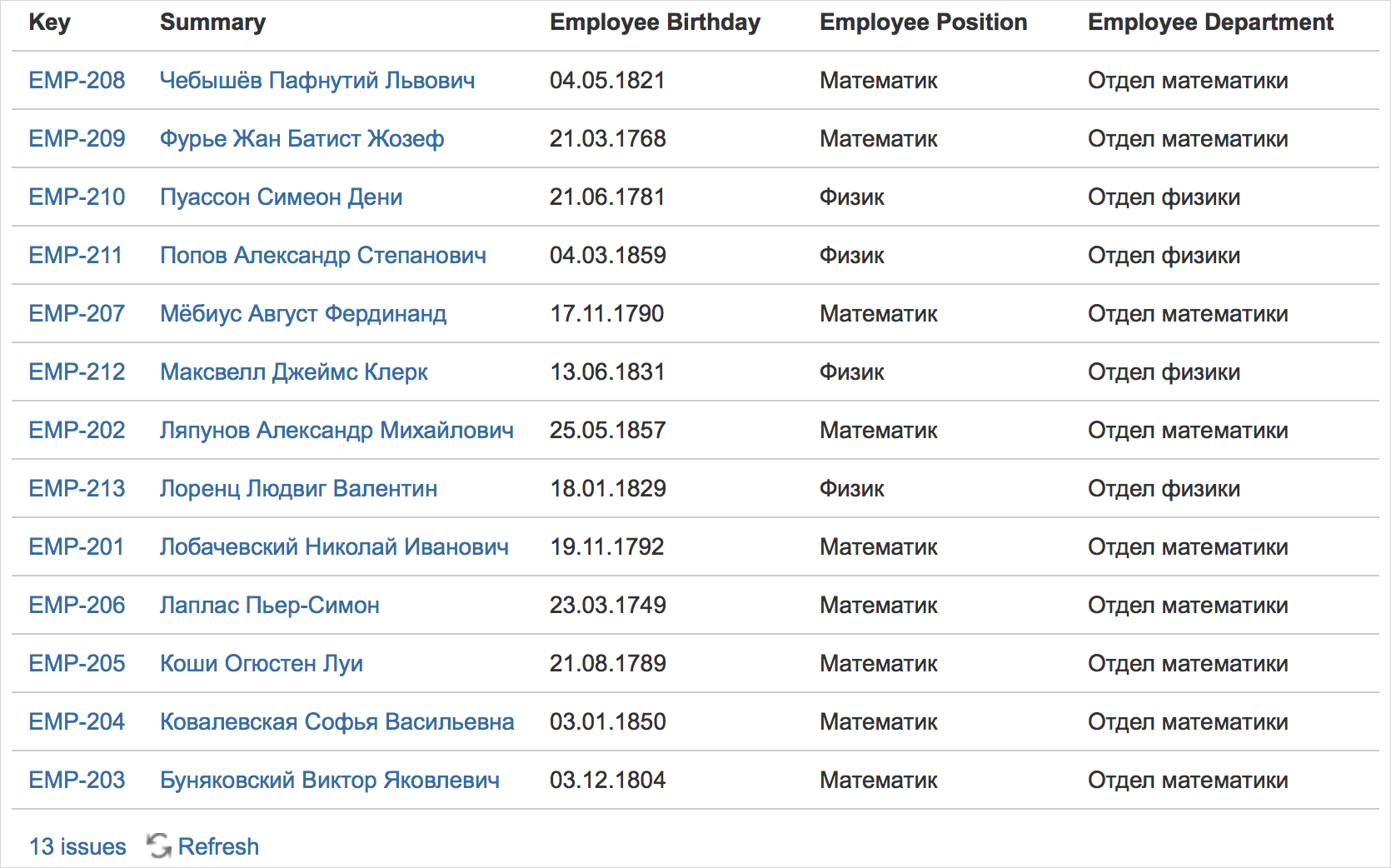Image resolution: width=1391 pixels, height=868 pixels.
Task: Select the Коши Огюстен Луи entry
Action: pyautogui.click(x=261, y=663)
